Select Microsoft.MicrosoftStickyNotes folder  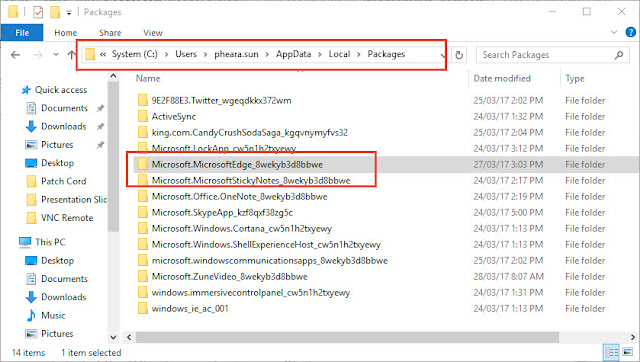point(251,180)
